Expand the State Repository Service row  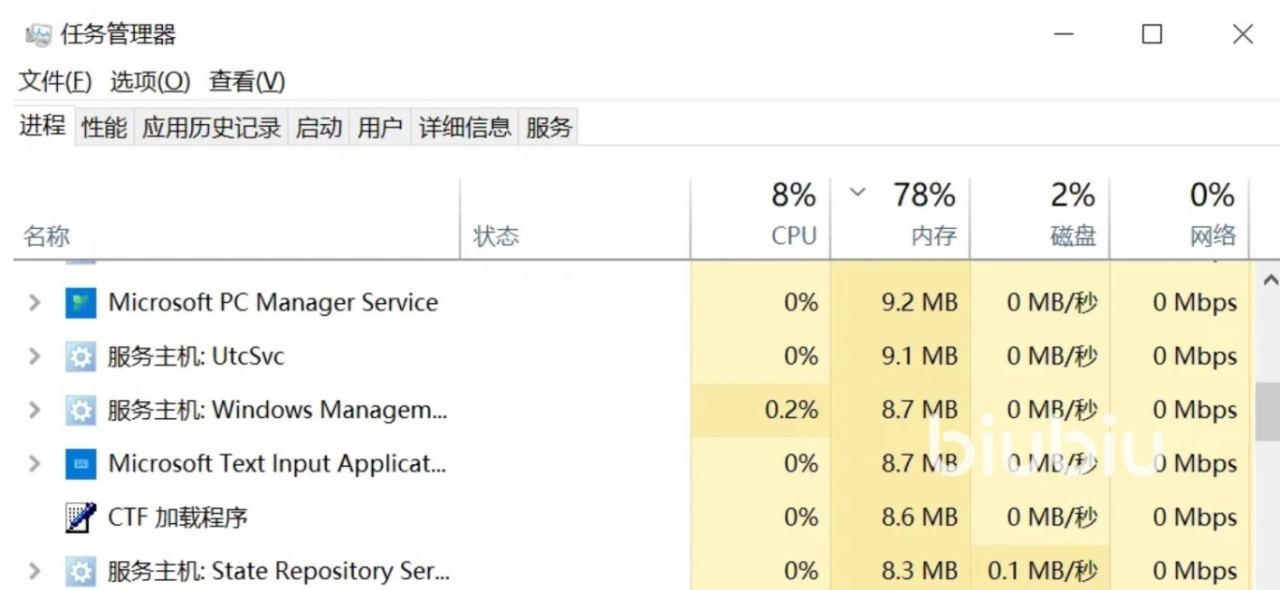(35, 571)
